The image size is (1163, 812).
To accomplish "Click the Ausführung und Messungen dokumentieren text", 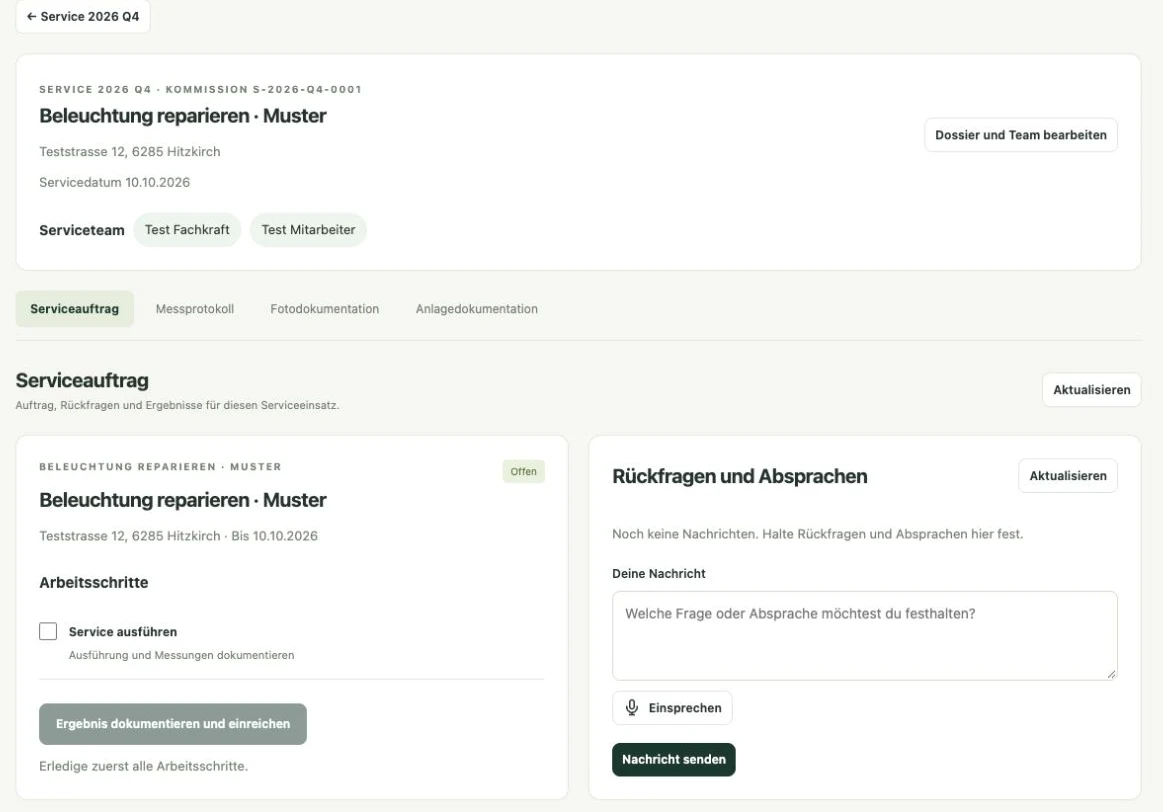I will pyautogui.click(x=182, y=655).
